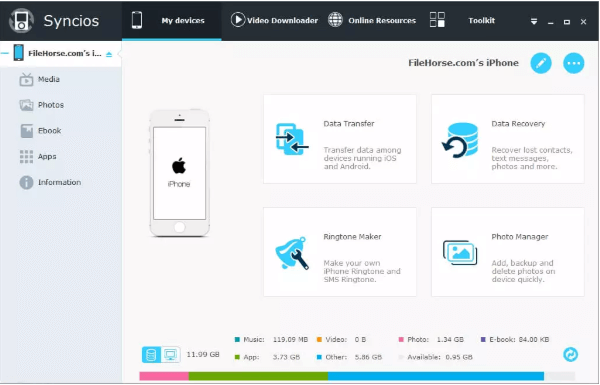Click the Photos sidebar icon
This screenshot has height=385, width=600.
[x=26, y=105]
